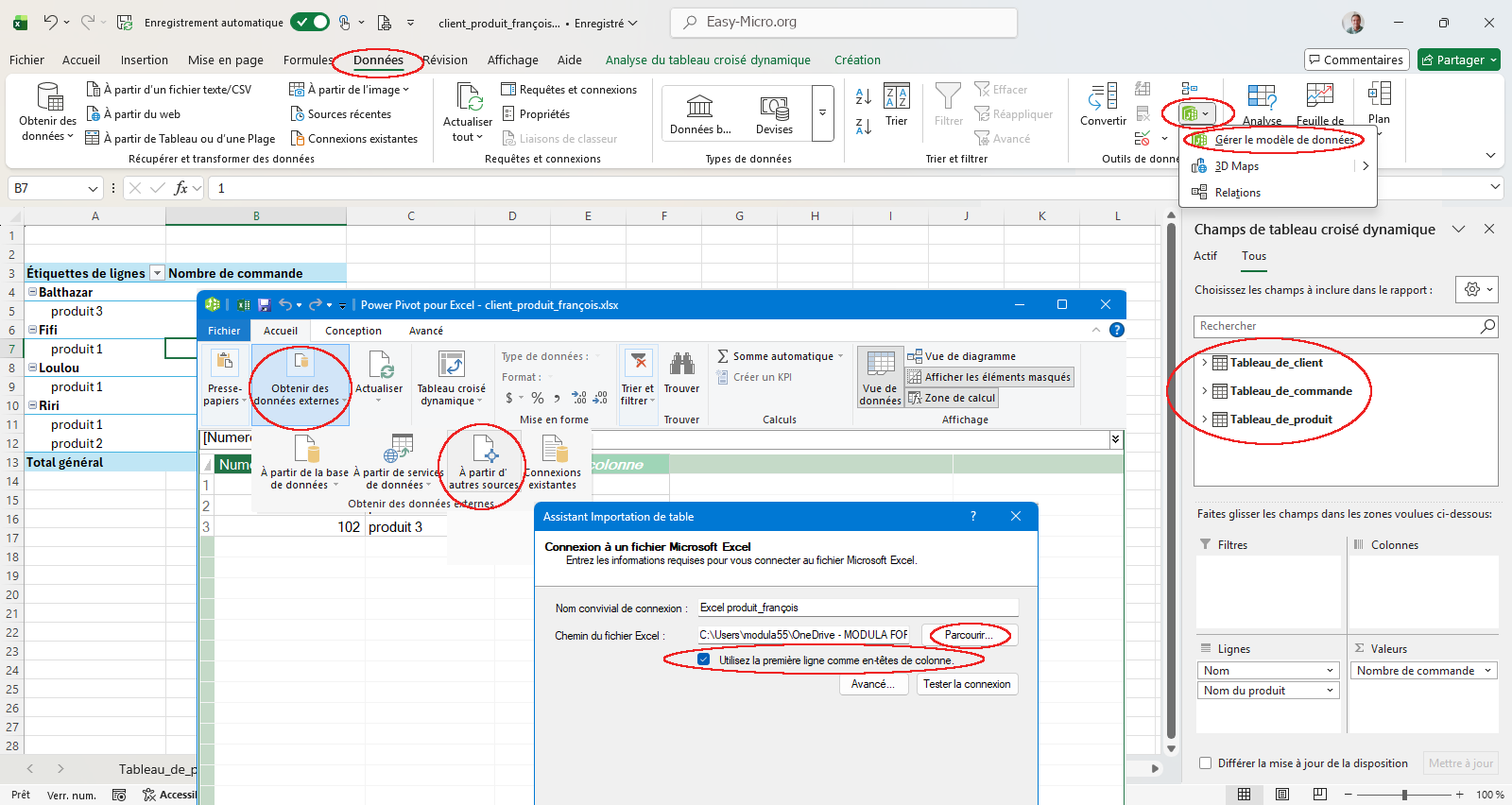Select the Filtrer funnel icon
Viewport: 1512px width, 805px height.
pyautogui.click(x=947, y=96)
